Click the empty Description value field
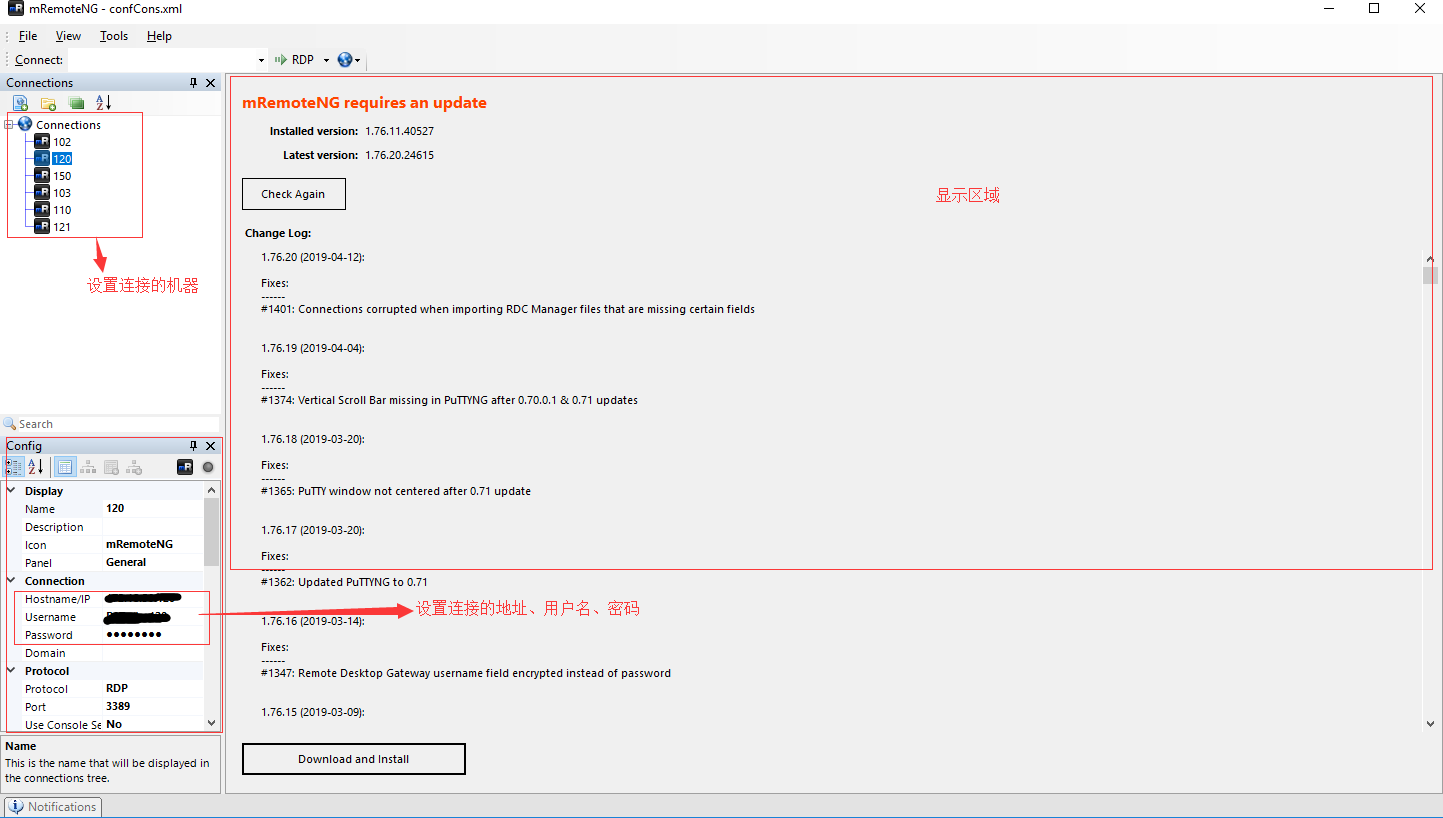Screen dimensions: 1443x818 point(153,527)
